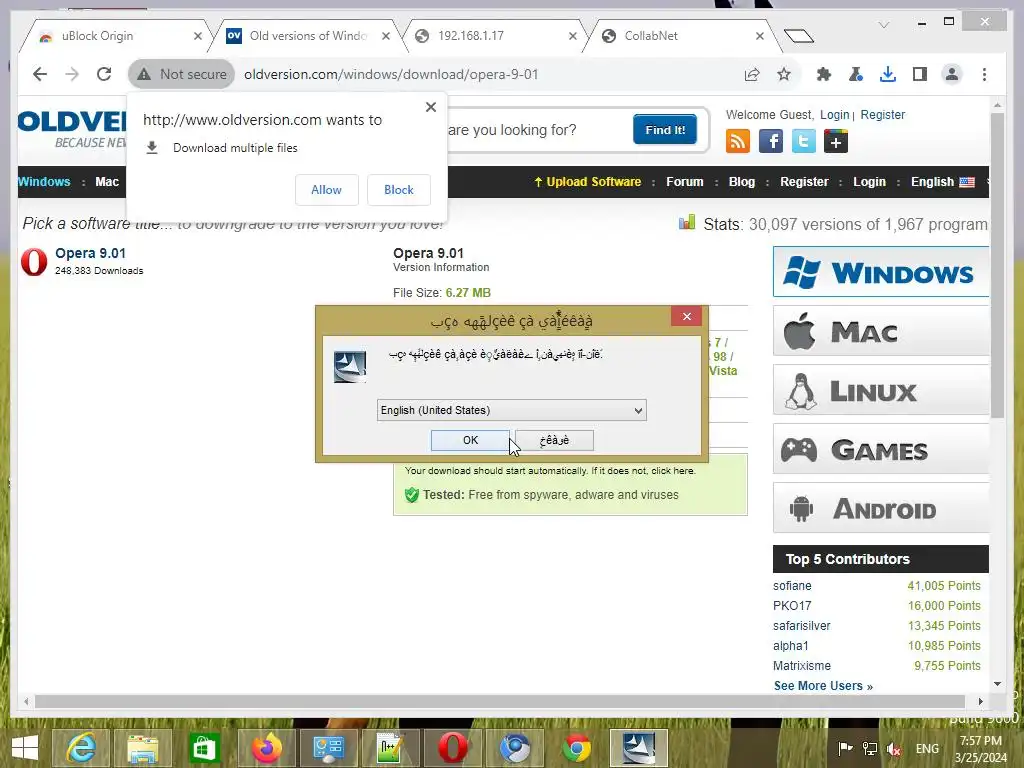The width and height of the screenshot is (1024, 768).
Task: Switch to the uBlock Origin tab
Action: 114,36
